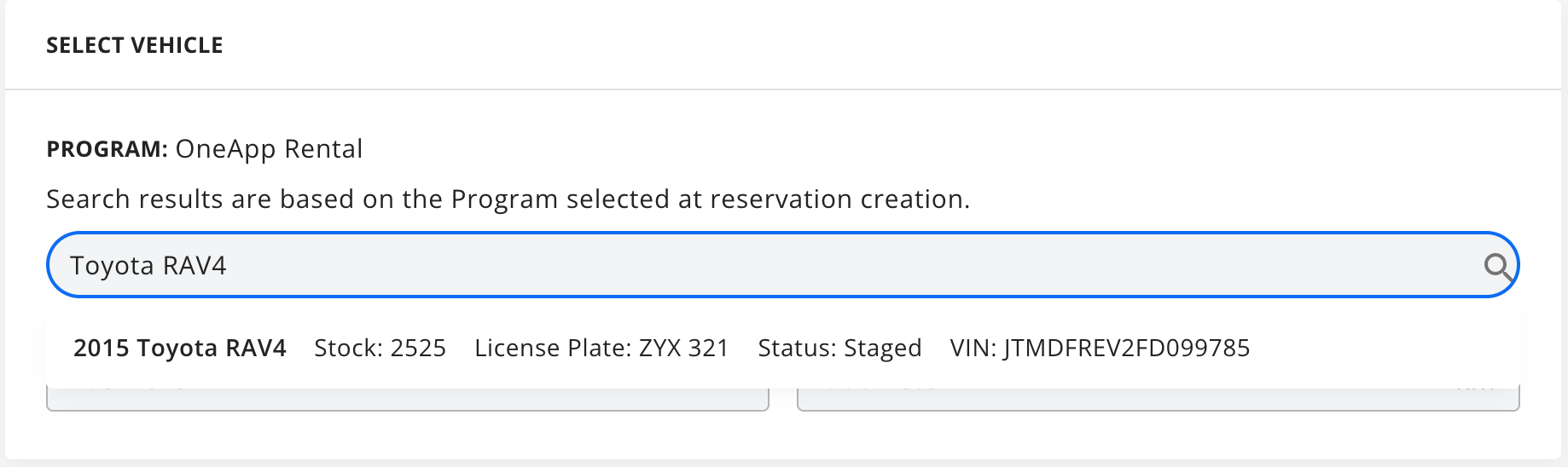
Task: Click the OneApp Rental program name
Action: 269,149
